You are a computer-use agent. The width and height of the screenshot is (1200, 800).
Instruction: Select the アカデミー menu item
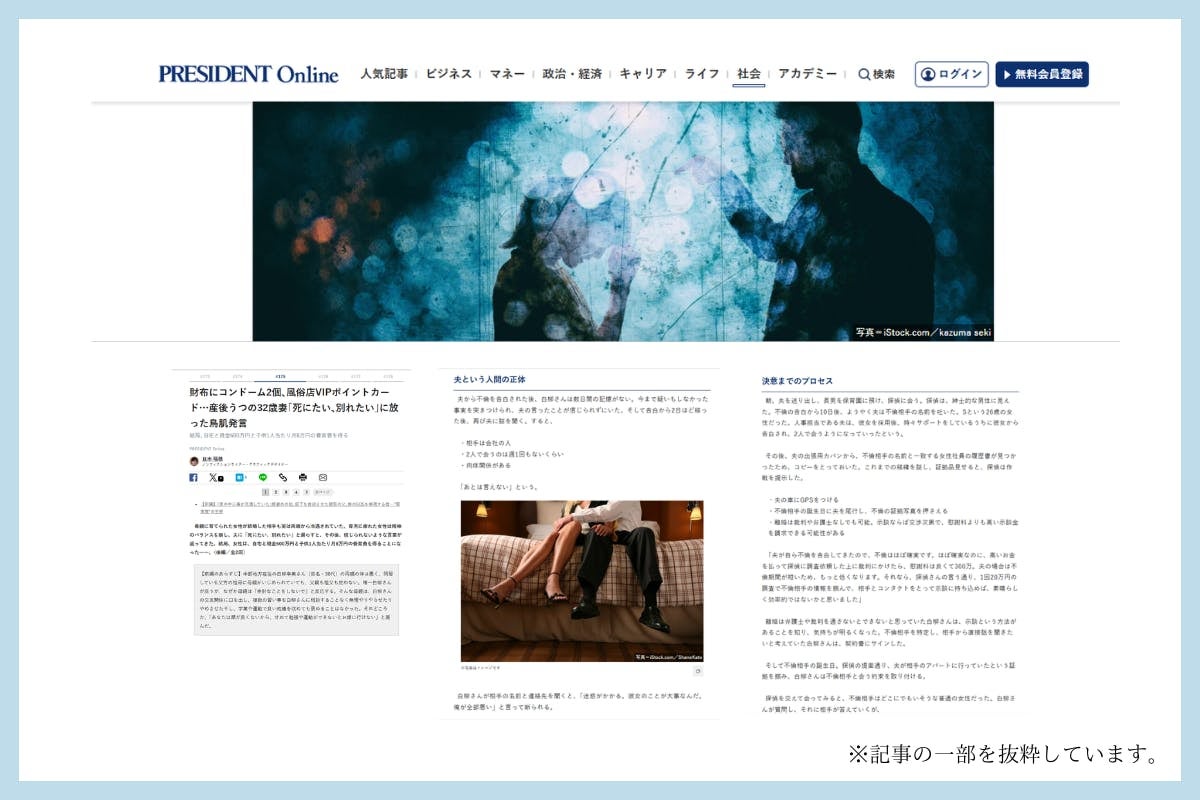pos(807,74)
